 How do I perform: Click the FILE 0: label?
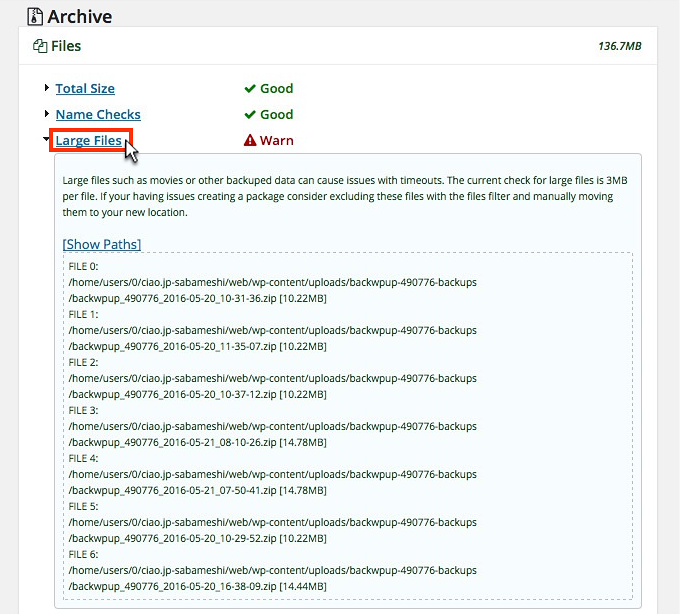point(83,266)
